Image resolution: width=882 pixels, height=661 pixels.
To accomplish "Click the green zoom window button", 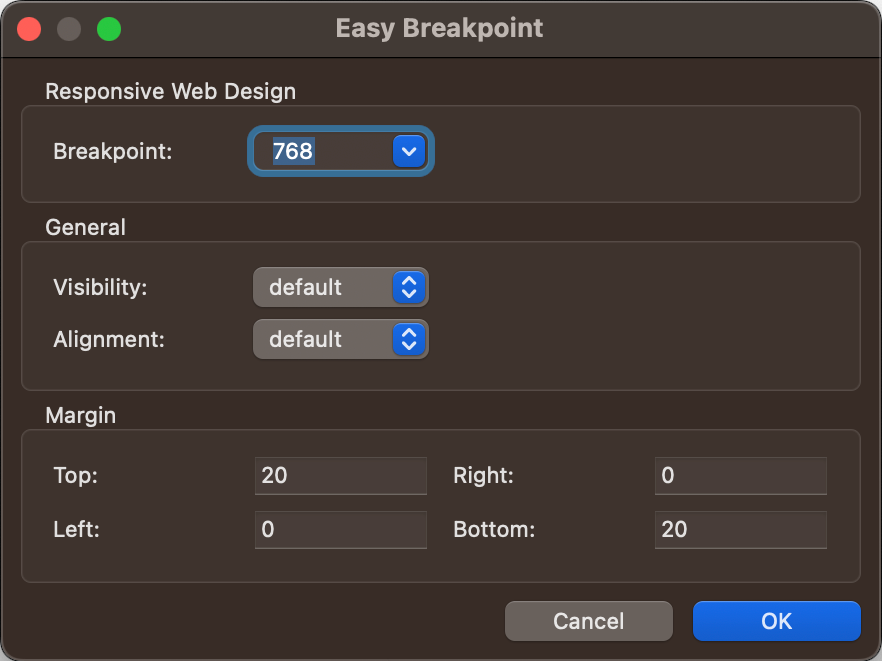I will click(109, 29).
